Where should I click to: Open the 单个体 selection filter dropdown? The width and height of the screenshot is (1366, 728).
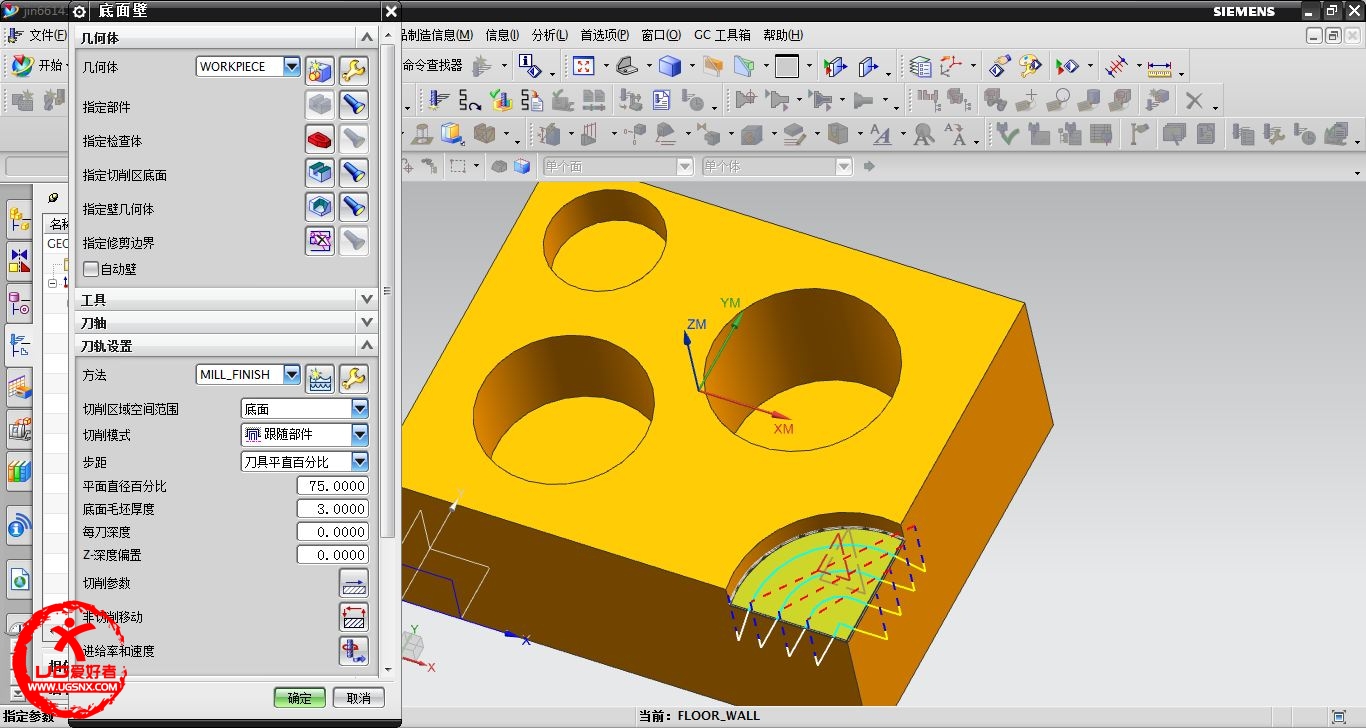click(844, 167)
